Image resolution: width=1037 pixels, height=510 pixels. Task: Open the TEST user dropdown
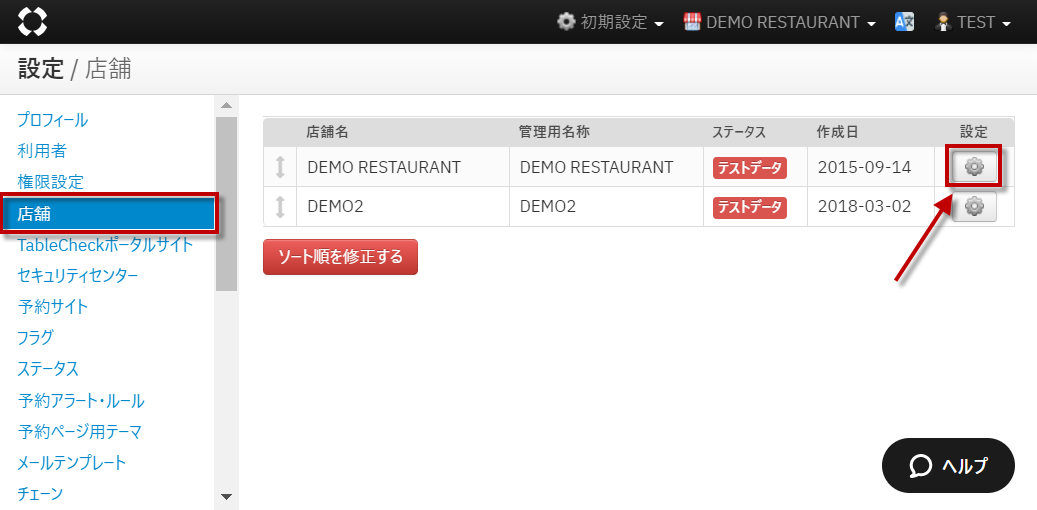[972, 22]
